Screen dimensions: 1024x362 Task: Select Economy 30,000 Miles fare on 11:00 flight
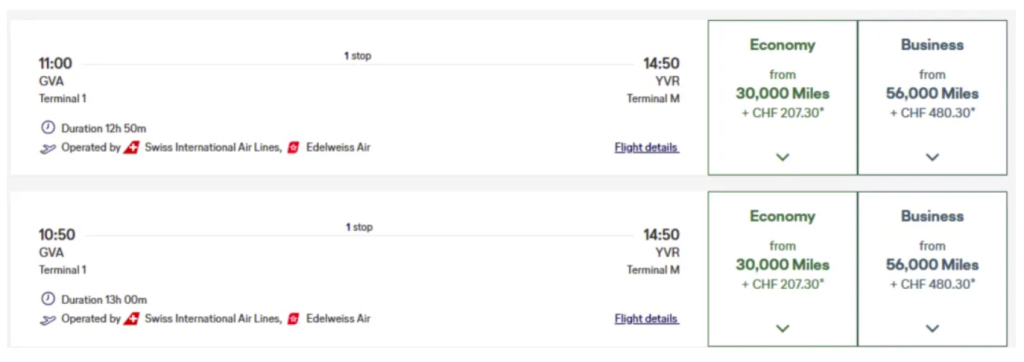782,97
